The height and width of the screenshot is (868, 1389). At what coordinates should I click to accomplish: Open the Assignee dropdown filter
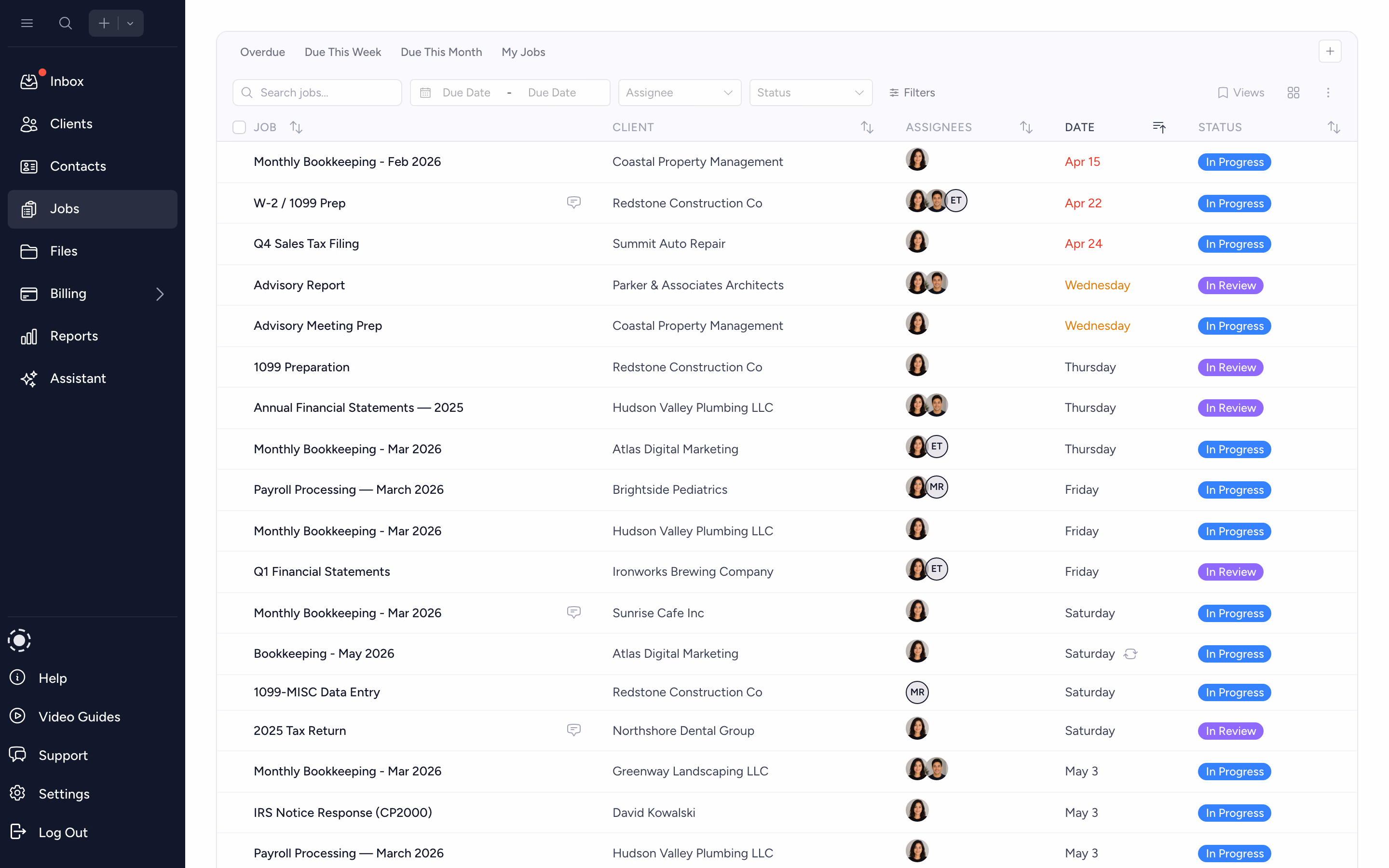tap(679, 93)
